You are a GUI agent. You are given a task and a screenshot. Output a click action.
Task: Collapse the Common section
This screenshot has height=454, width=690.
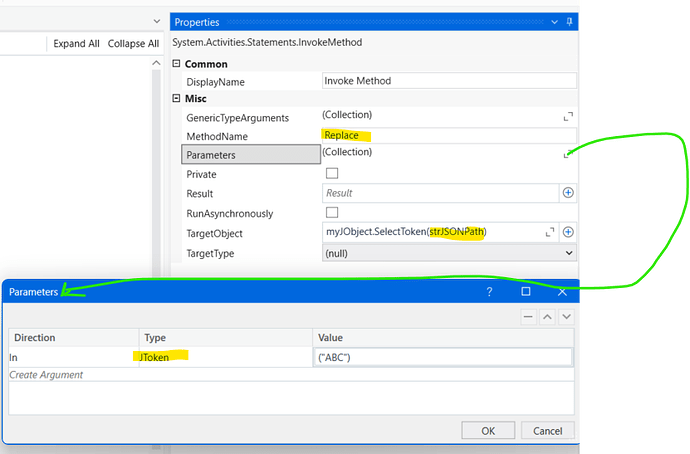pyautogui.click(x=176, y=64)
